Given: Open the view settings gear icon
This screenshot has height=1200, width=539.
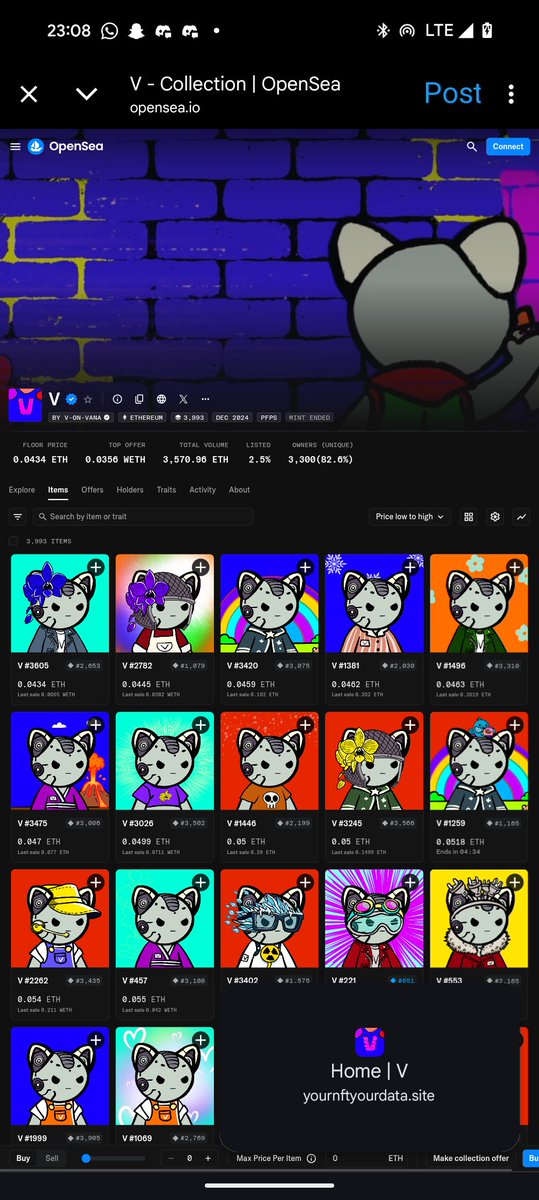Looking at the screenshot, I should click(x=495, y=517).
